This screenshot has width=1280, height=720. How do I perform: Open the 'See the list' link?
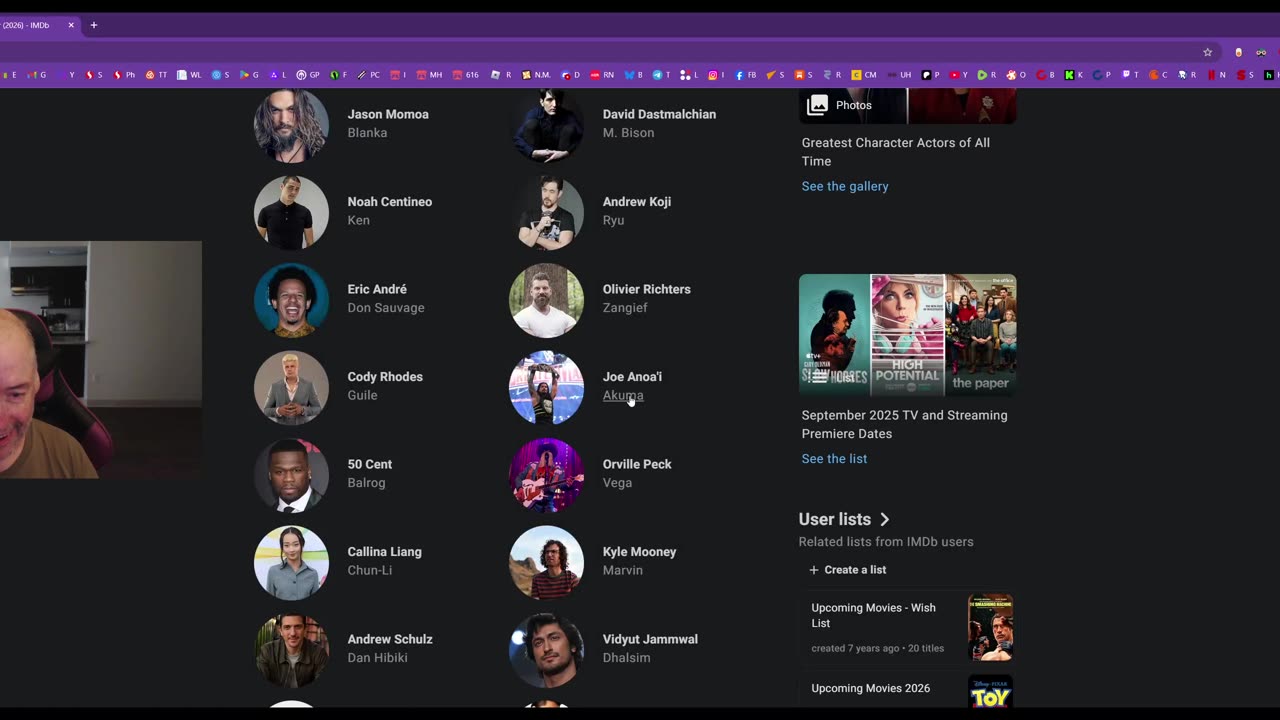pos(834,459)
